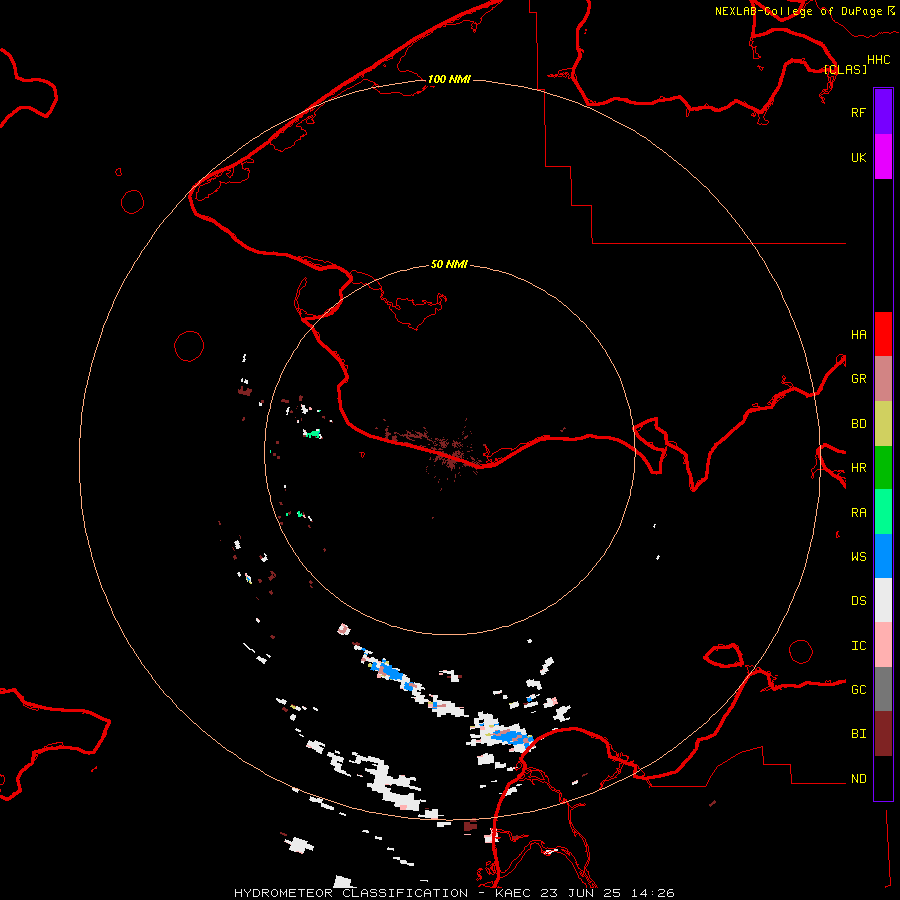Viewport: 900px width, 900px height.
Task: Click the HHC product label
Action: click(x=878, y=60)
